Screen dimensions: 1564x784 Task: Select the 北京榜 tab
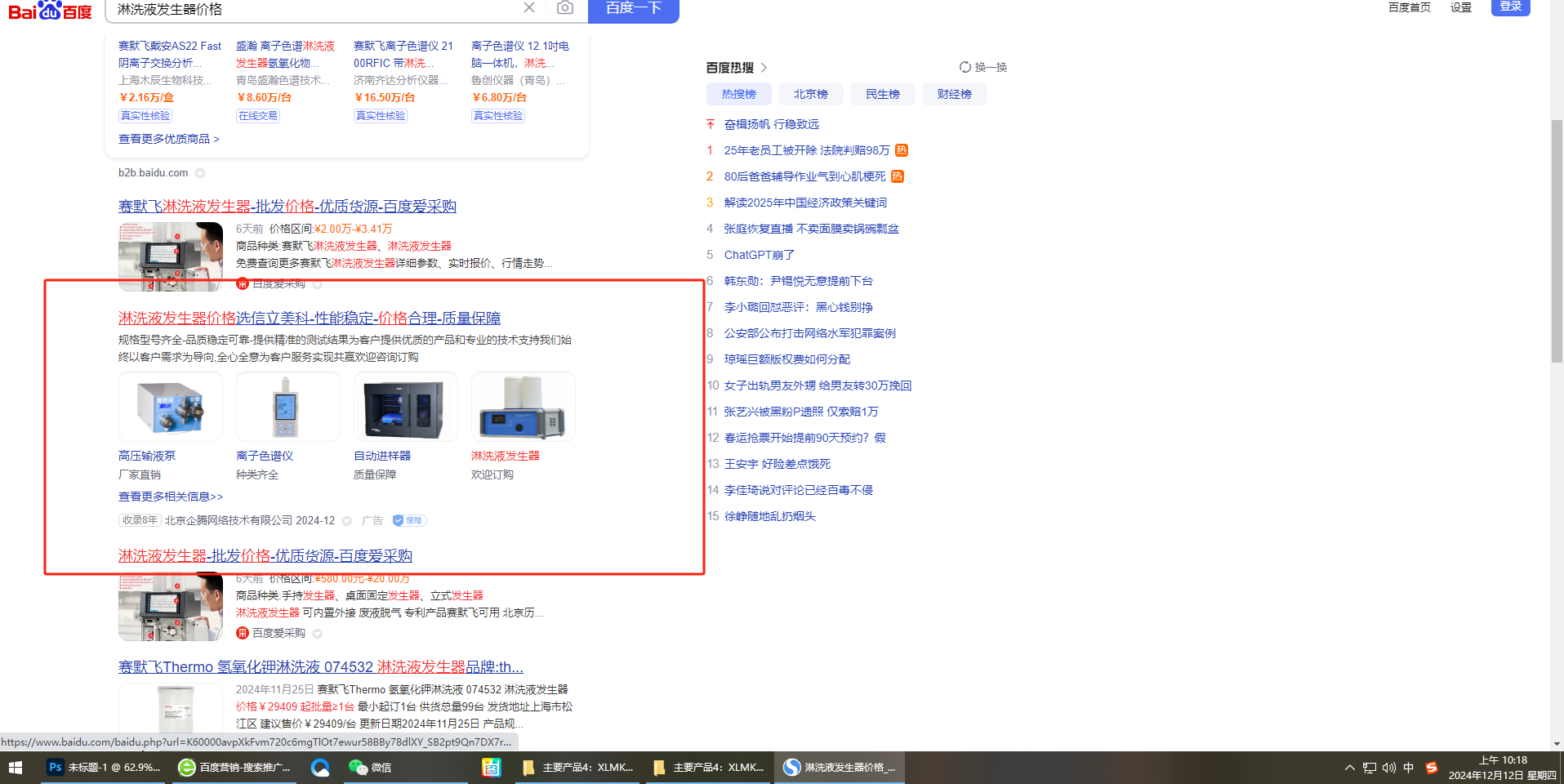point(811,94)
